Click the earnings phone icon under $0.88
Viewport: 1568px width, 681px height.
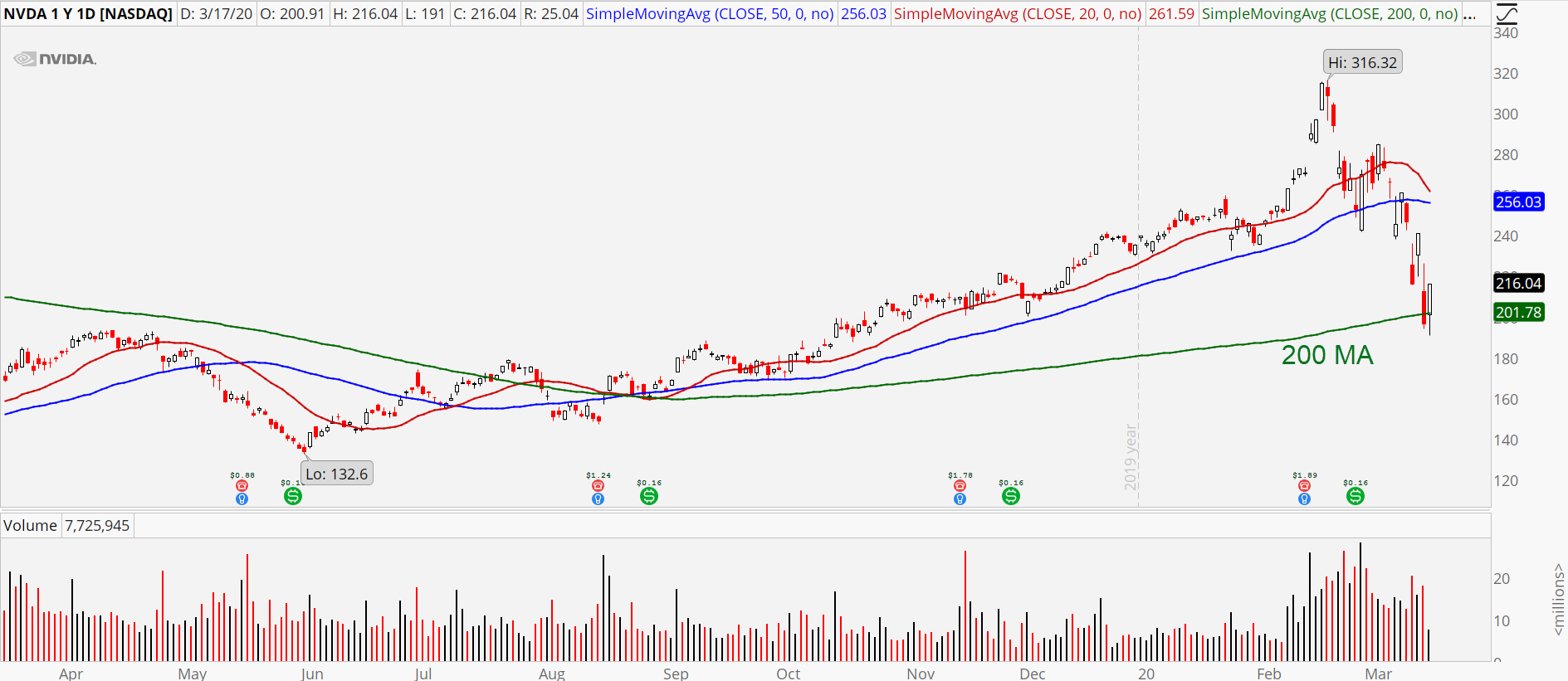coord(242,486)
